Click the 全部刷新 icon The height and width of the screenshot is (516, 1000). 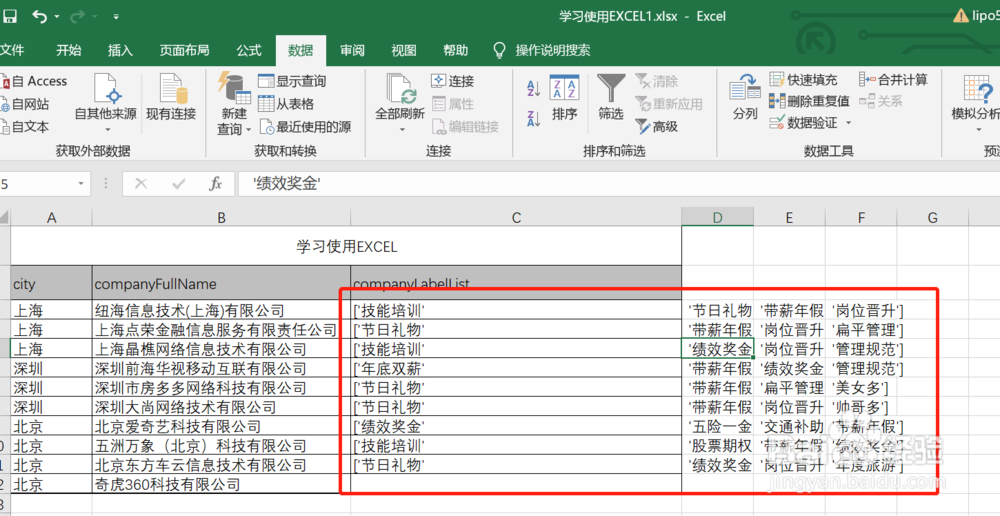click(x=400, y=88)
